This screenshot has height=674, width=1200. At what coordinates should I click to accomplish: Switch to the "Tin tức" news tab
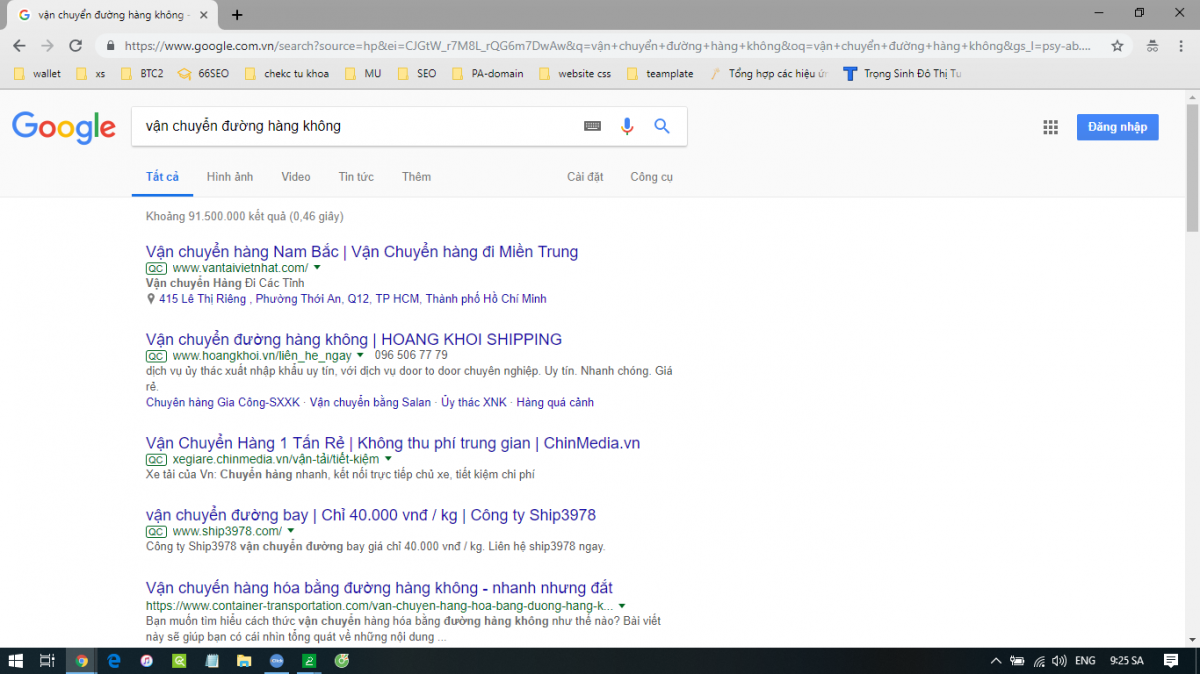[x=356, y=177]
